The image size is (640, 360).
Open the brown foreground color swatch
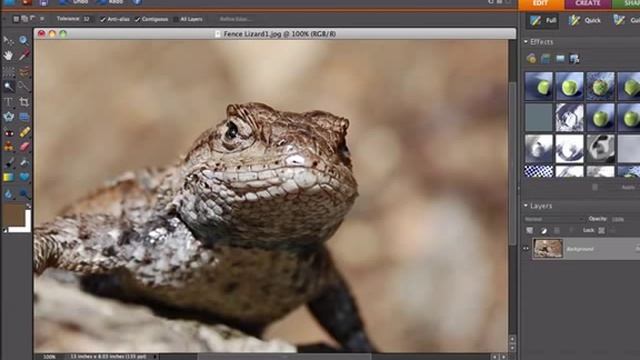click(13, 215)
